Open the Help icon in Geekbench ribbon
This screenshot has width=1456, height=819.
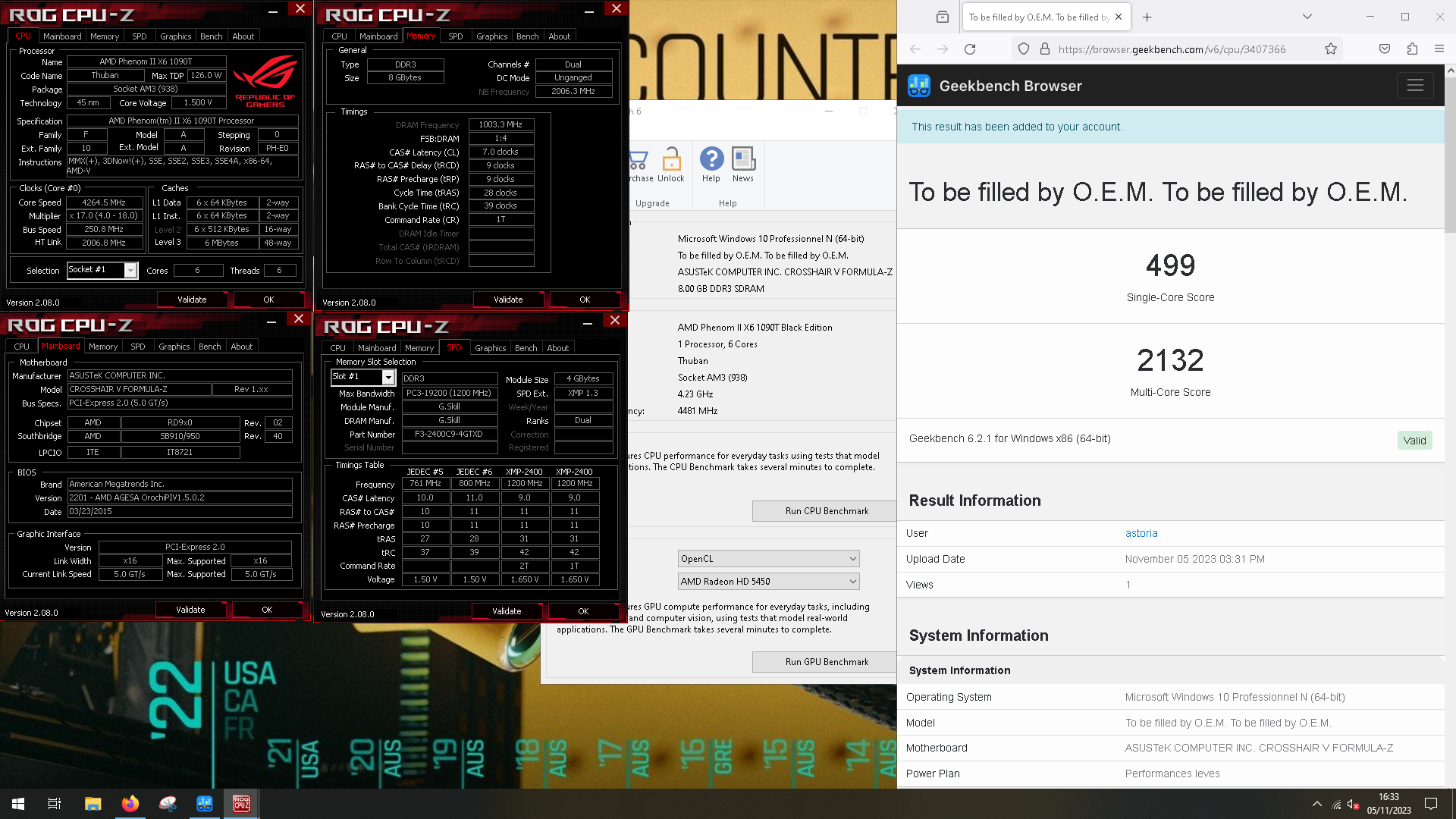[x=711, y=164]
